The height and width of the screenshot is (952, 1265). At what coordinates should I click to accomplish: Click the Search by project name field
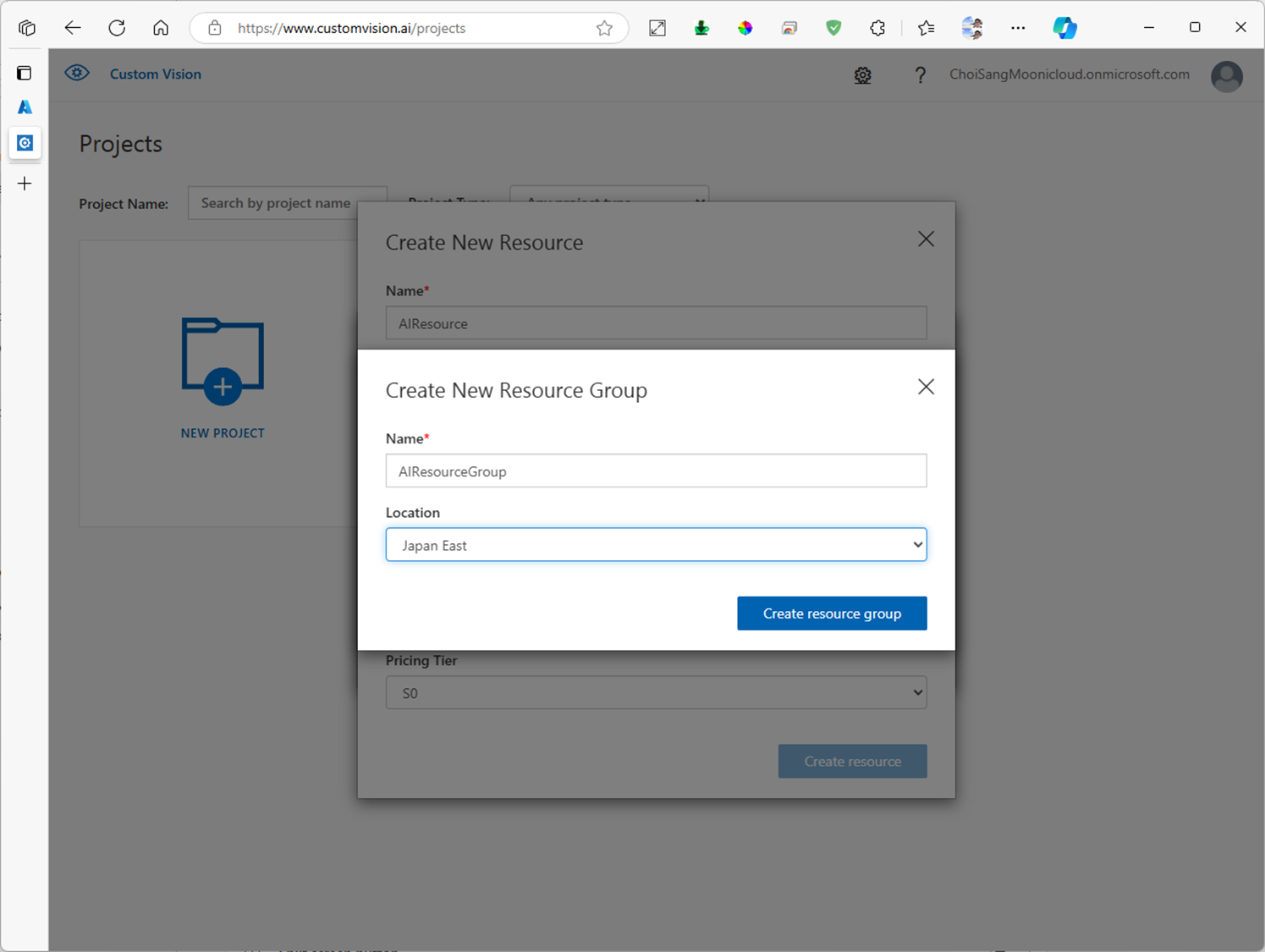(287, 203)
